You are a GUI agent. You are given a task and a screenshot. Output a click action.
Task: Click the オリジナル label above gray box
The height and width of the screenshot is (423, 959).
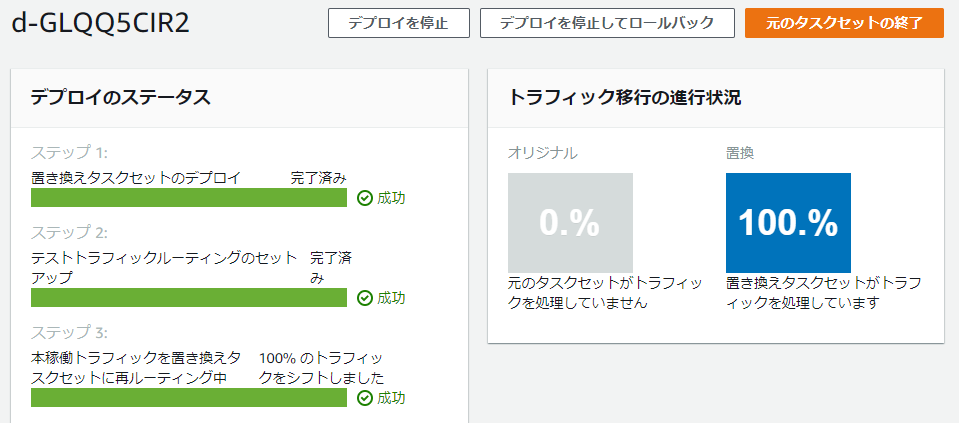pos(543,153)
